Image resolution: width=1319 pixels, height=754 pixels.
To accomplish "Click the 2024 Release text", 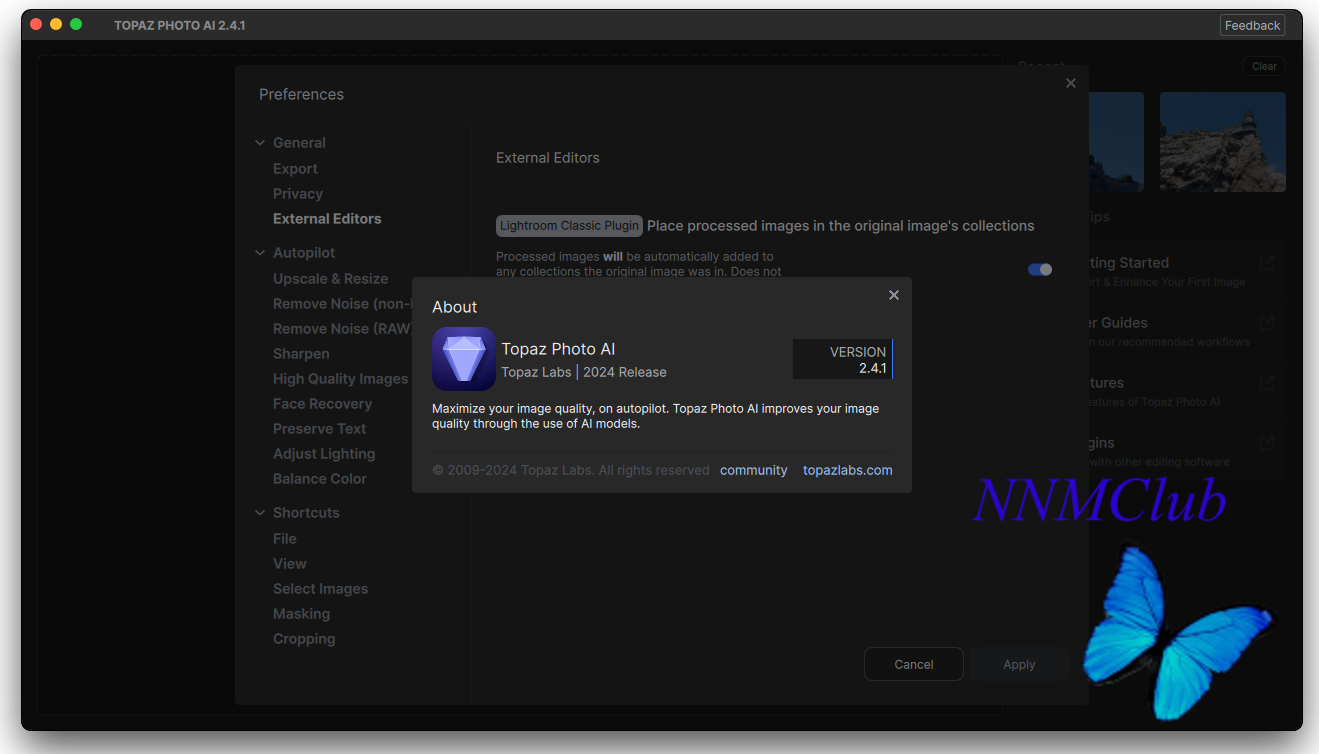I will pos(625,372).
